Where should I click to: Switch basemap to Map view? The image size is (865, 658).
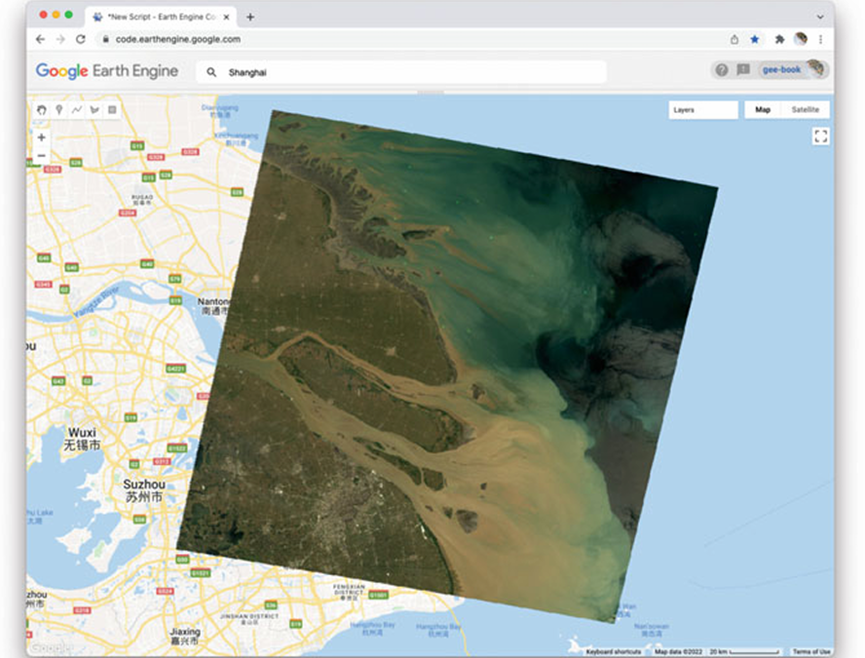pos(762,110)
